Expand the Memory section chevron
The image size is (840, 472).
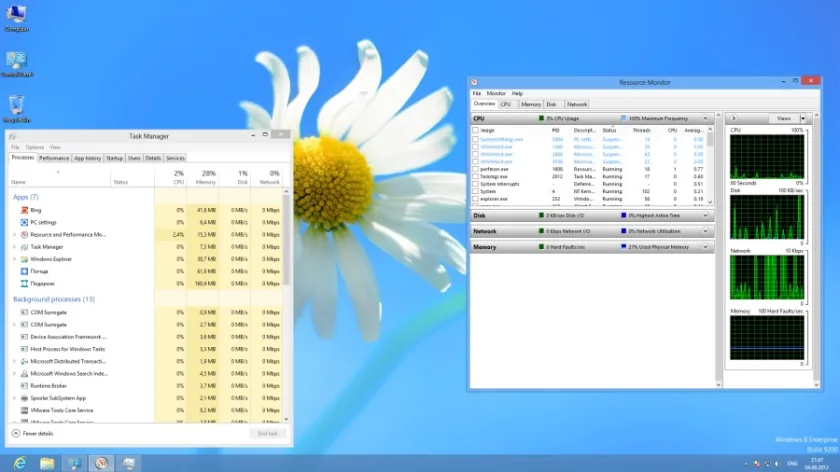click(x=705, y=247)
